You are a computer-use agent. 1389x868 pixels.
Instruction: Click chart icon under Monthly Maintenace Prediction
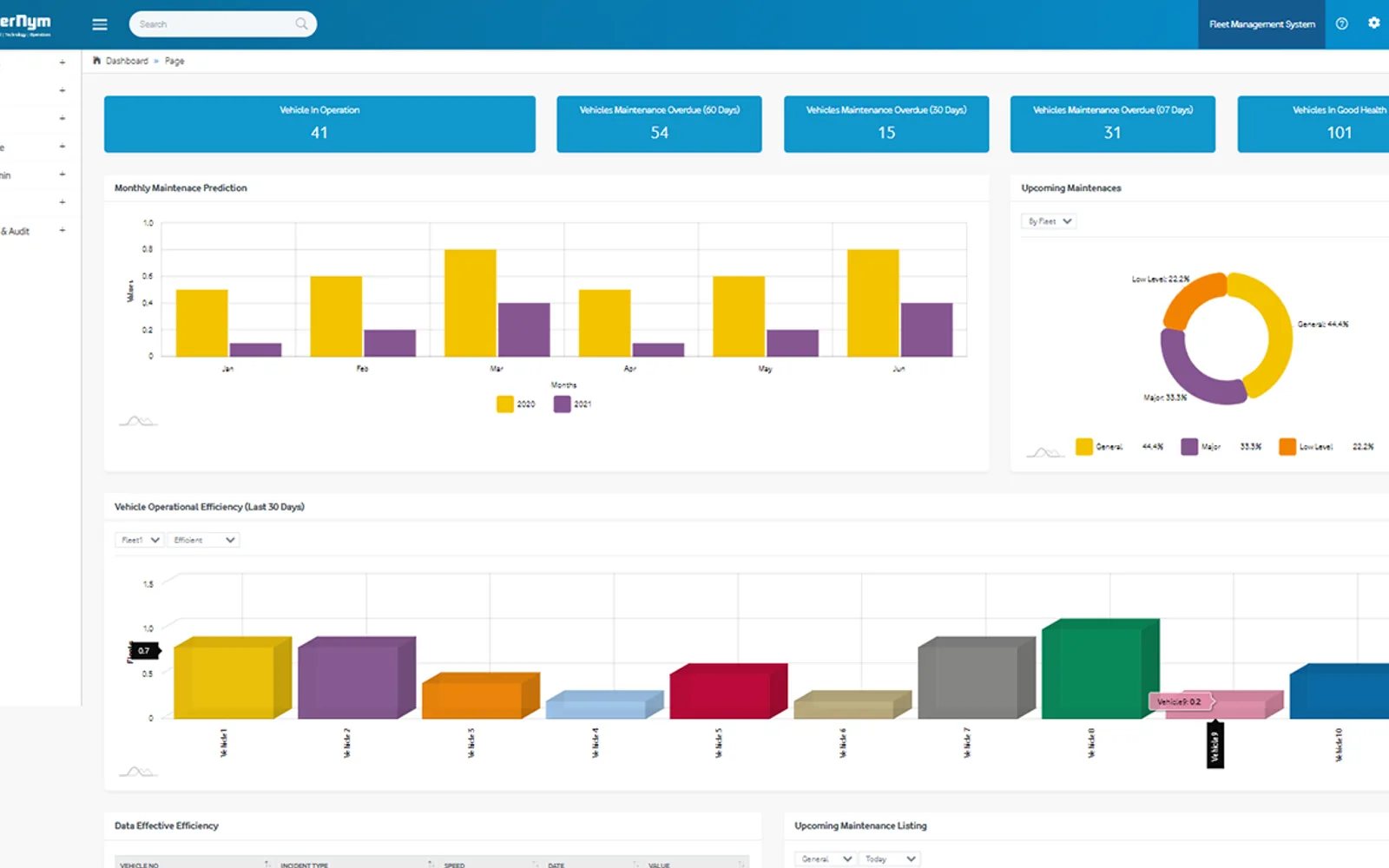click(x=137, y=421)
